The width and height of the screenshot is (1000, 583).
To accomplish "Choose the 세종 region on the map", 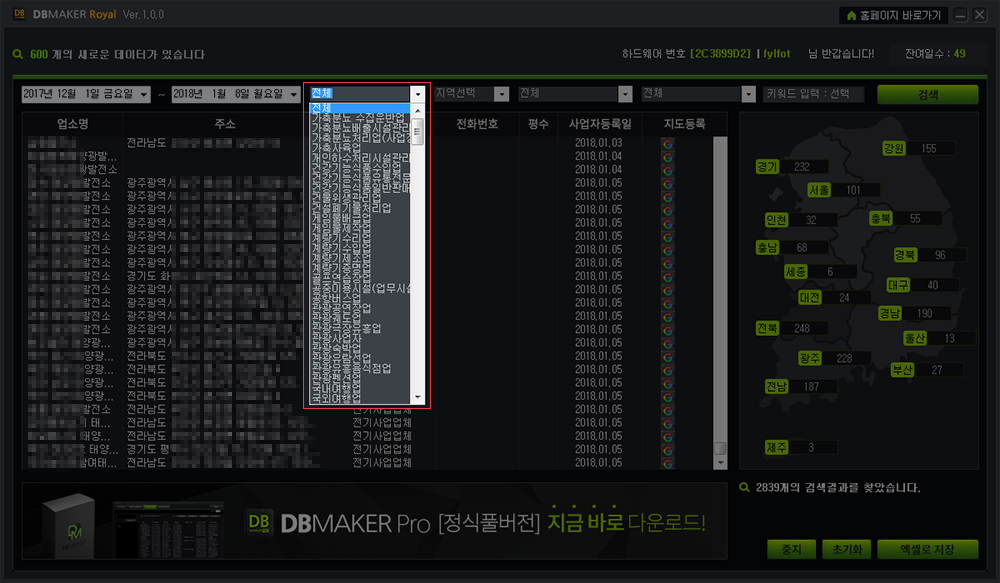I will pos(795,272).
